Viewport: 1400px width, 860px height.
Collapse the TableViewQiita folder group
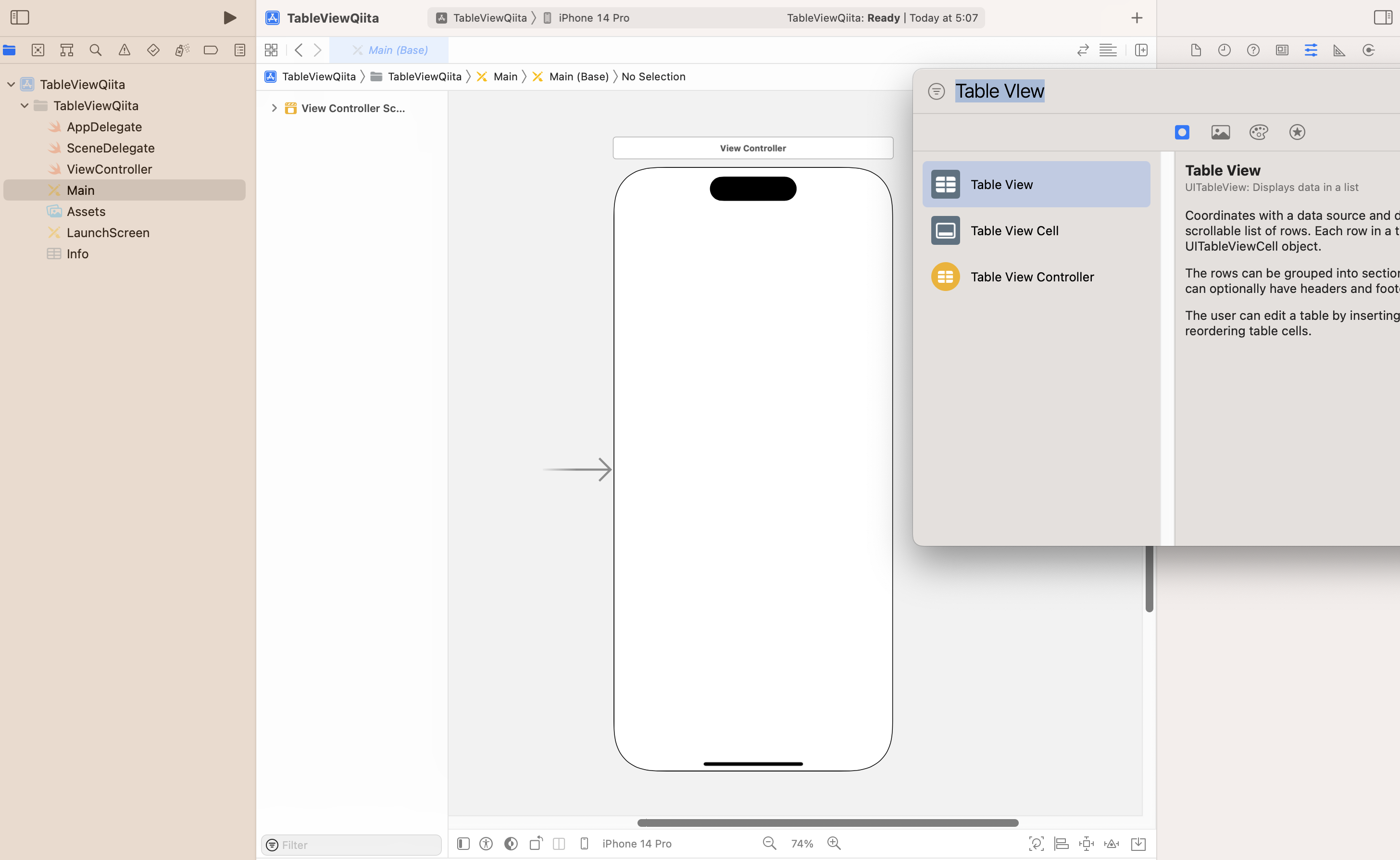pyautogui.click(x=25, y=106)
